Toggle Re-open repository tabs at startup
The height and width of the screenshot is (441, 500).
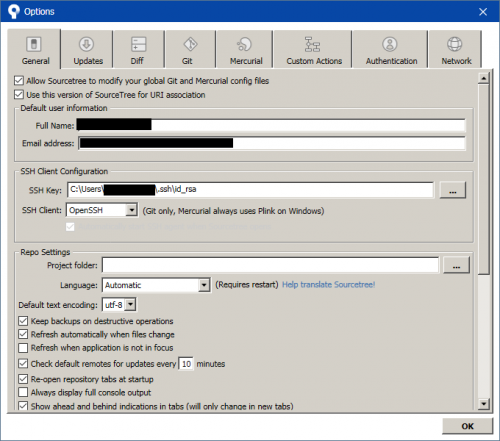[x=23, y=379]
